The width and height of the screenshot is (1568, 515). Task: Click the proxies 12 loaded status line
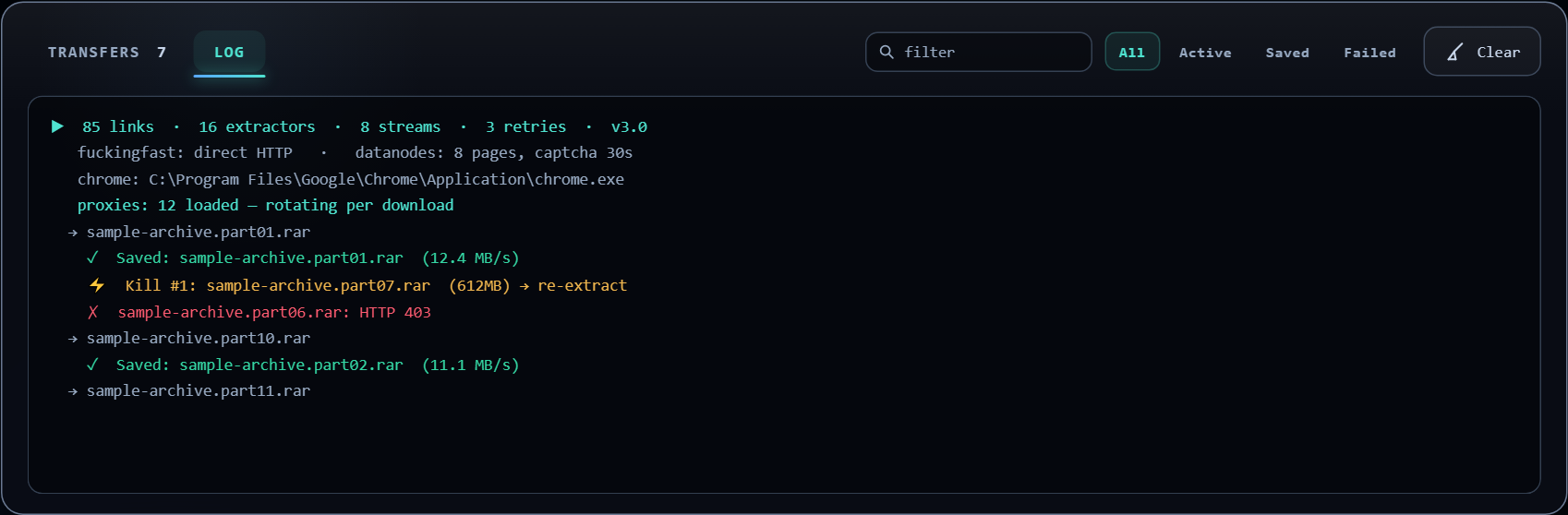tap(266, 205)
